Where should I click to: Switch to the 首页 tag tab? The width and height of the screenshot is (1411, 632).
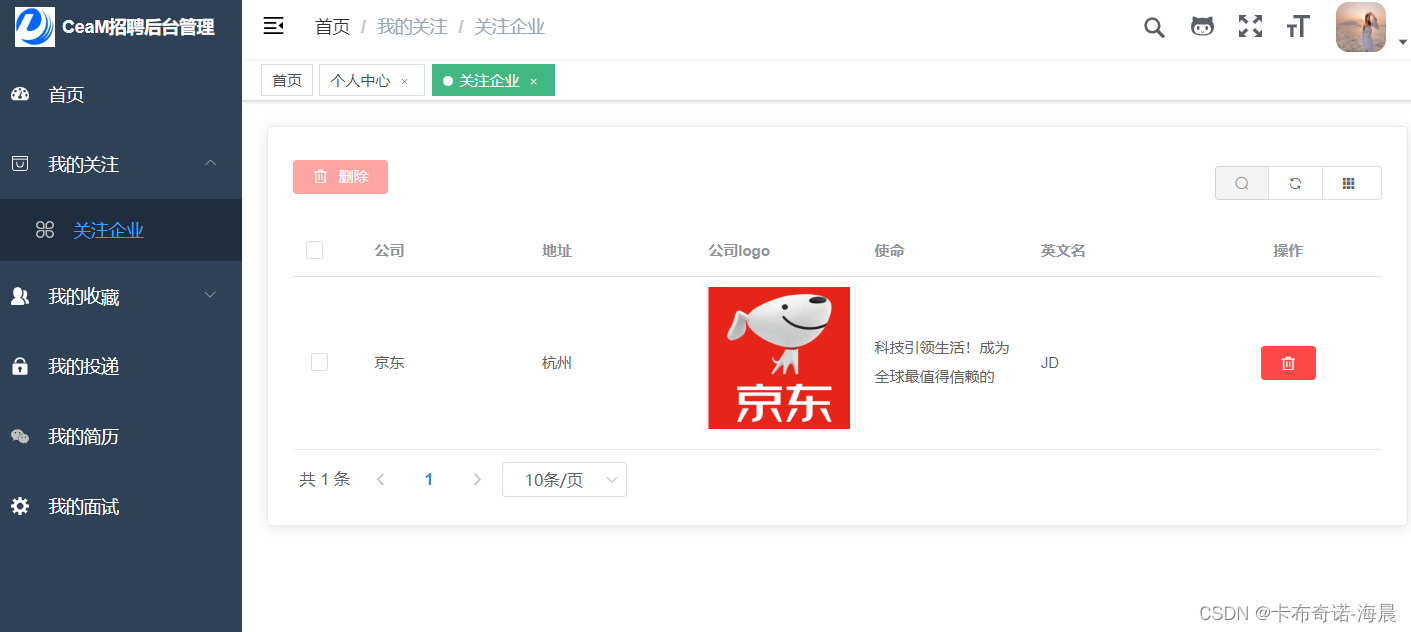pos(287,80)
